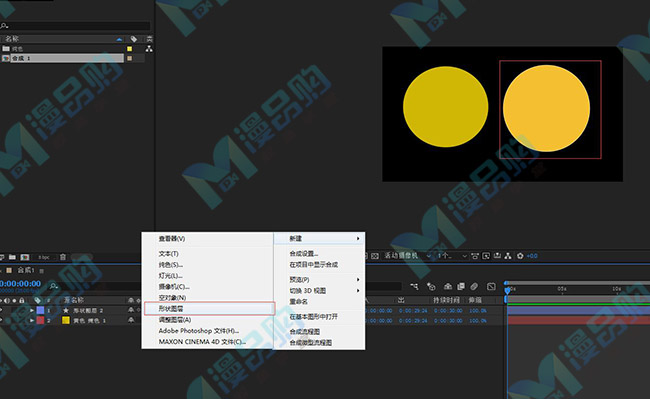The width and height of the screenshot is (650, 399).
Task: Choose 在项目中显示合成 menu entry
Action: coord(319,264)
